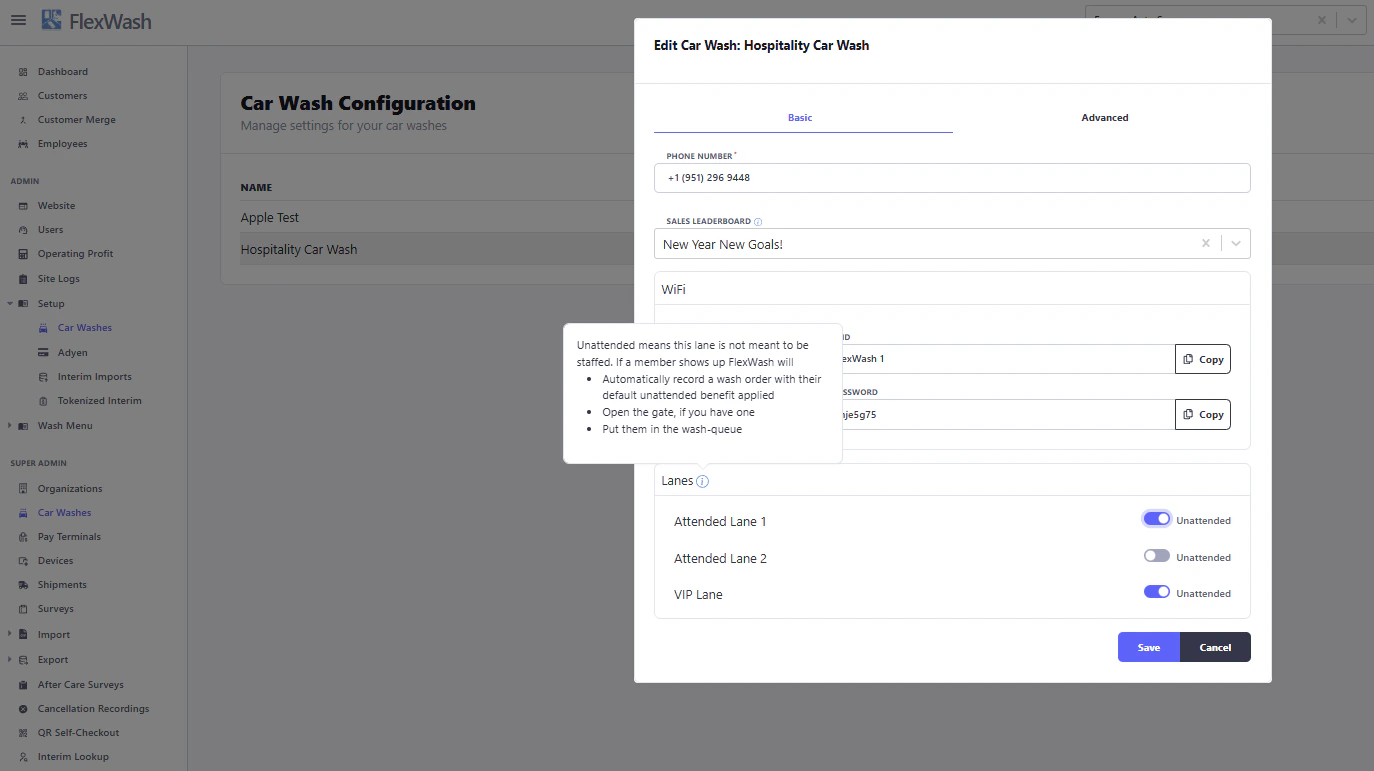Go to Adyen settings page

[72, 353]
